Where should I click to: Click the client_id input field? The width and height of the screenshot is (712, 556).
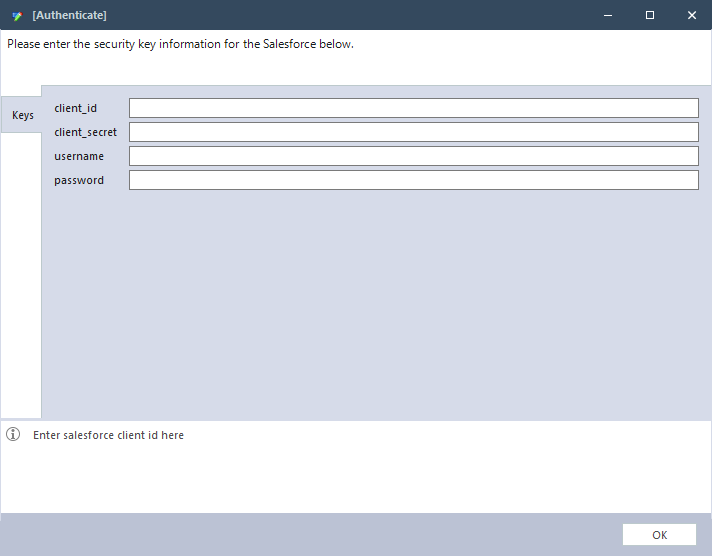414,108
